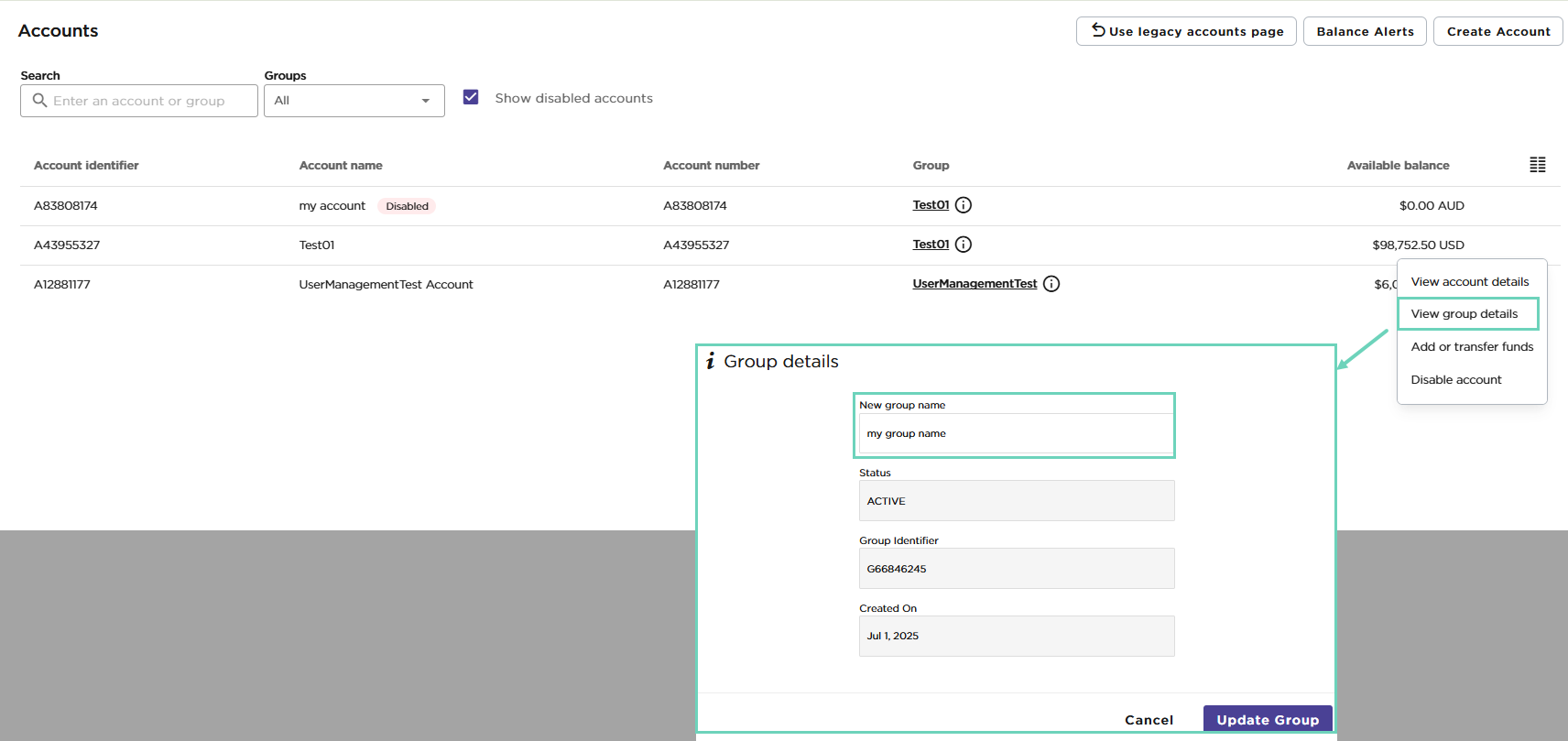Choose Disable account in context menu
This screenshot has height=741, width=1568.
pos(1455,380)
